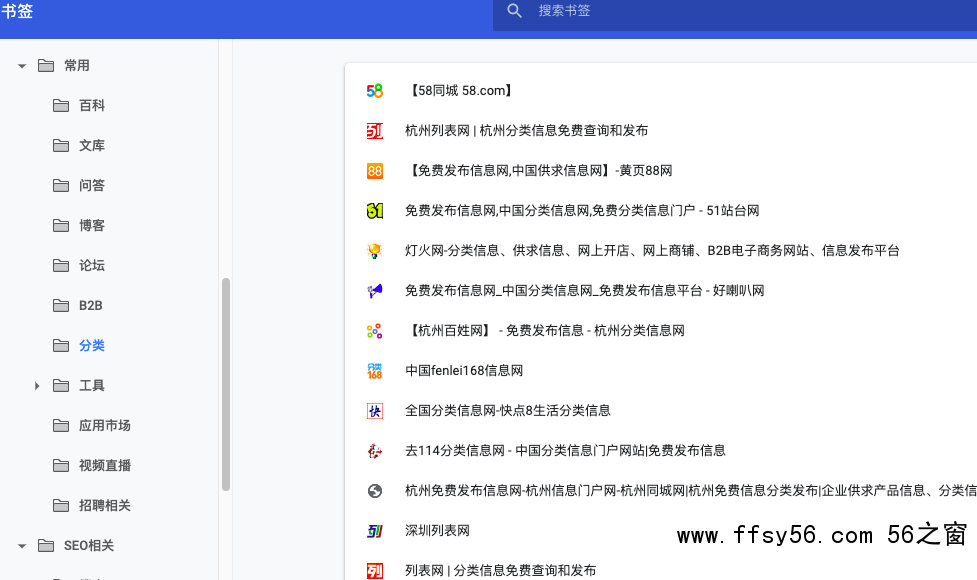
Task: Click the globe favicon of 杭州免费发布信息网
Action: [374, 491]
